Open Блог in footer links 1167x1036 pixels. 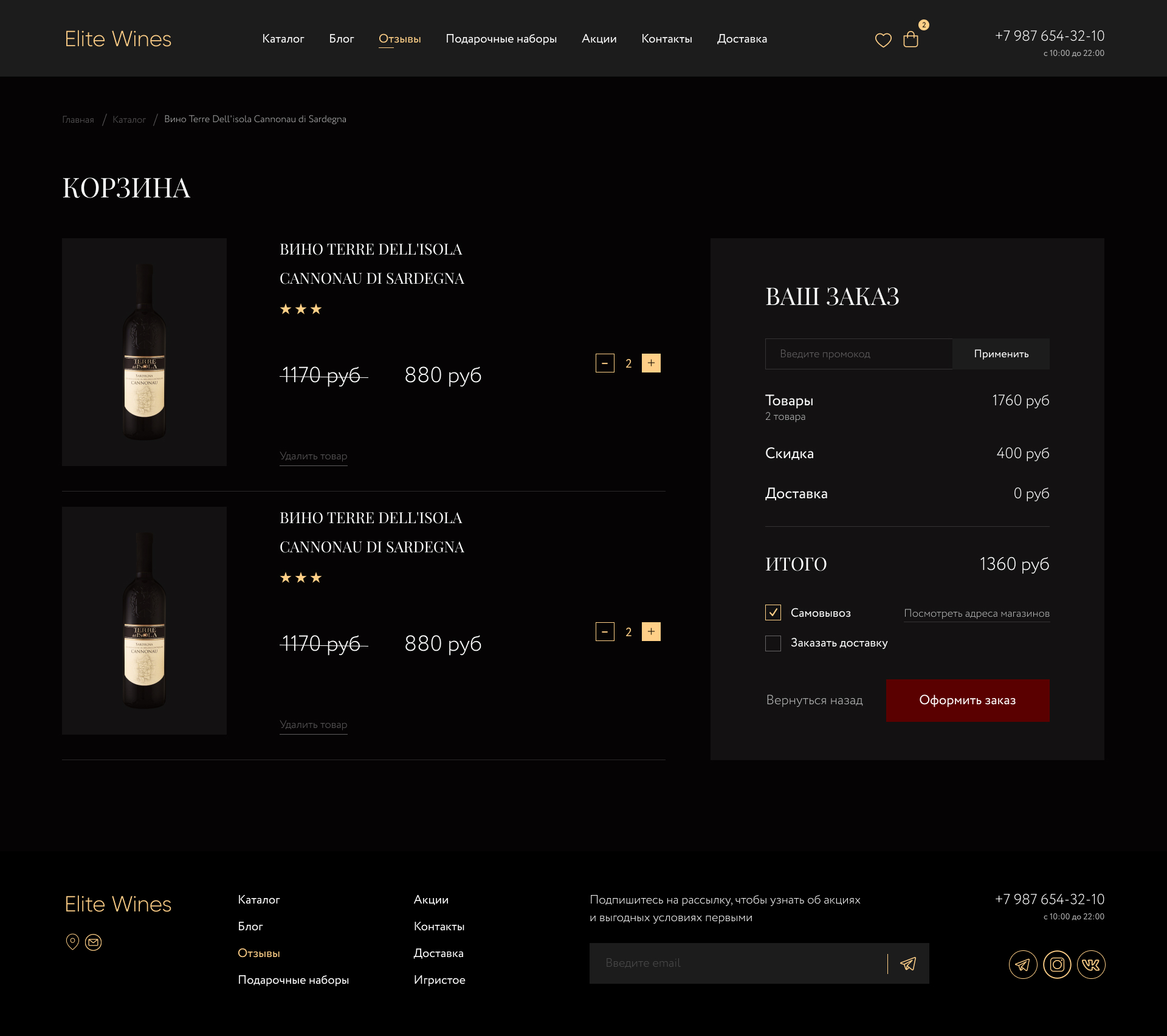(x=250, y=927)
